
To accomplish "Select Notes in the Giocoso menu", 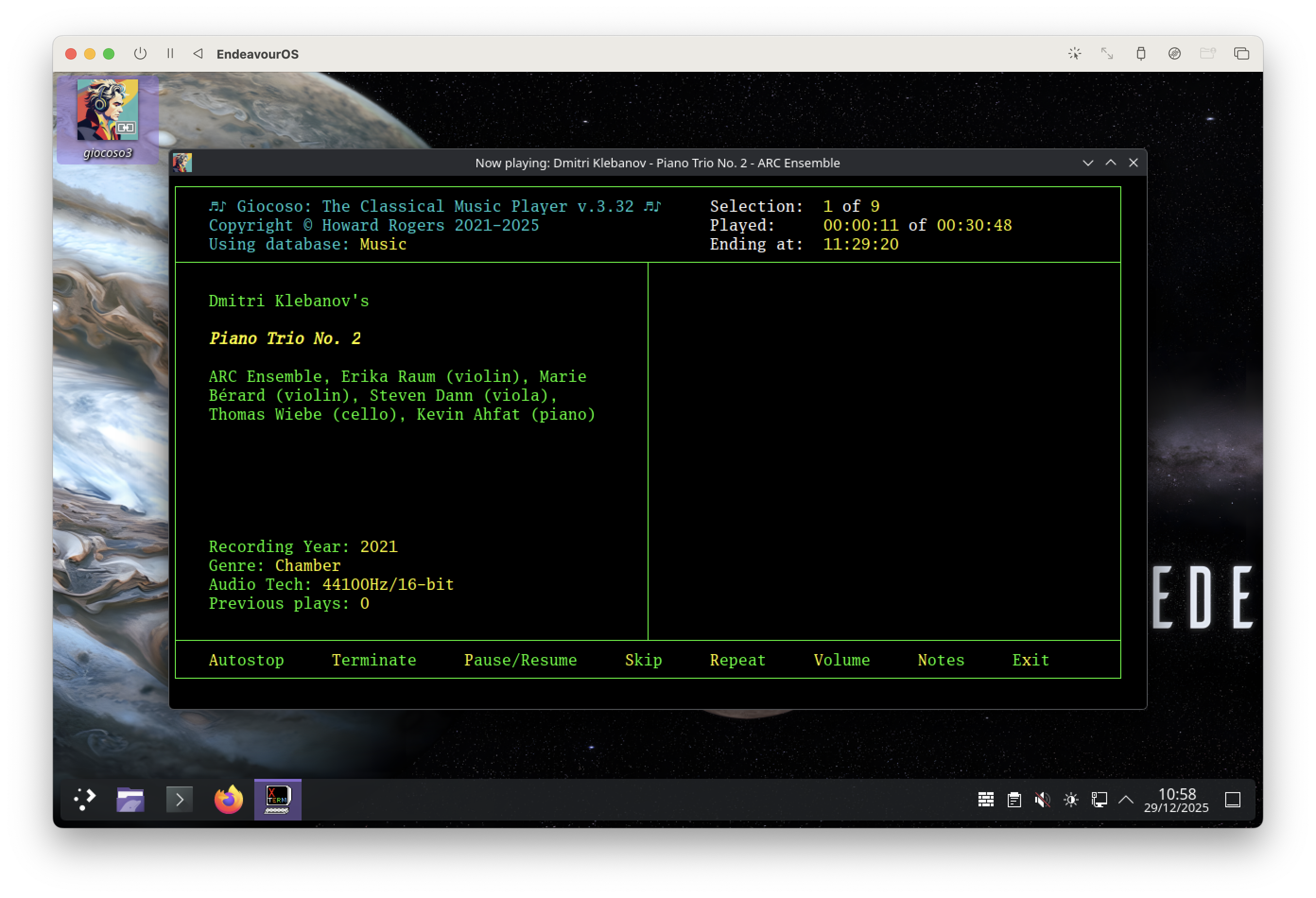I will (x=940, y=660).
